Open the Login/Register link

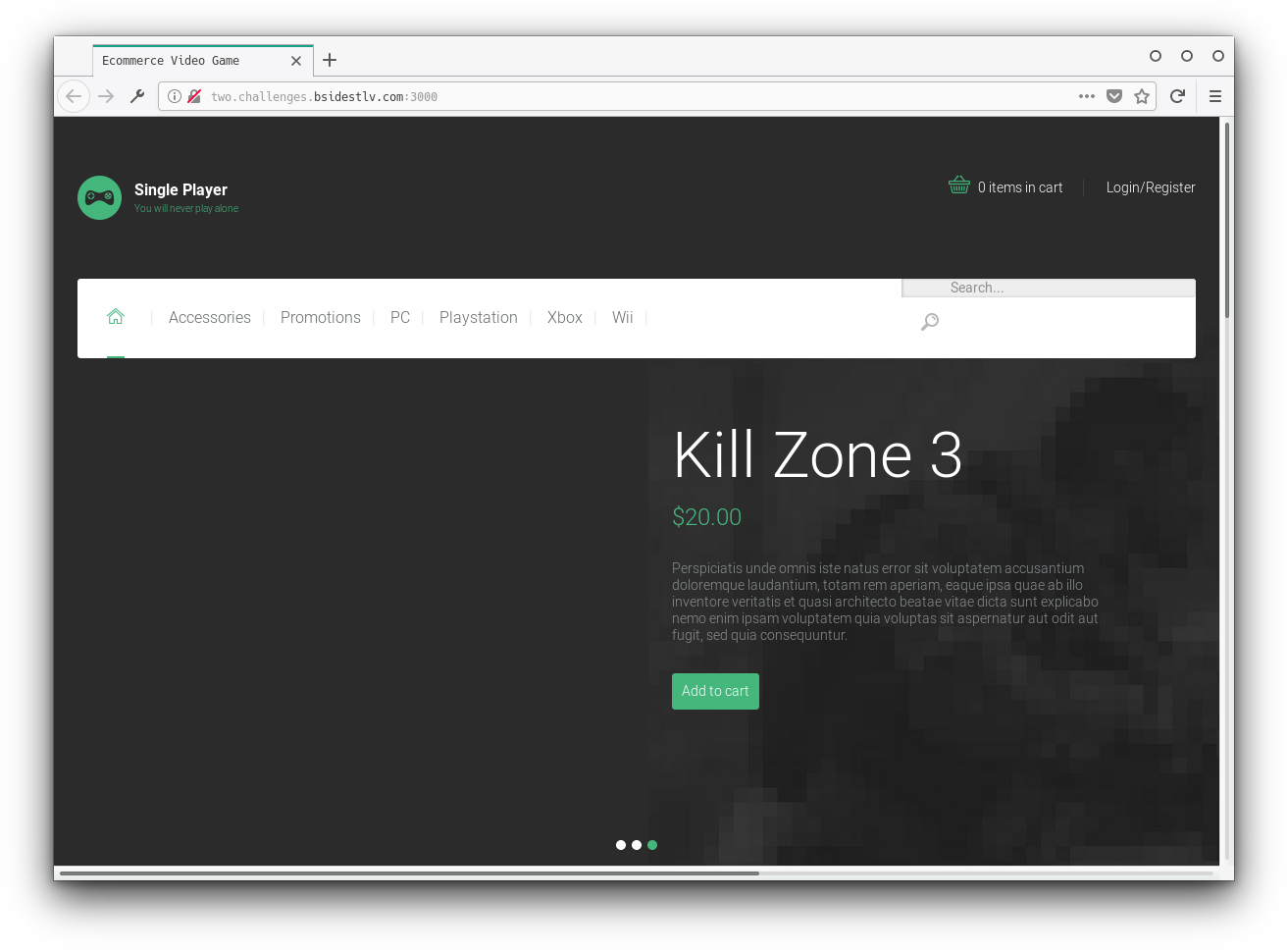click(1151, 187)
